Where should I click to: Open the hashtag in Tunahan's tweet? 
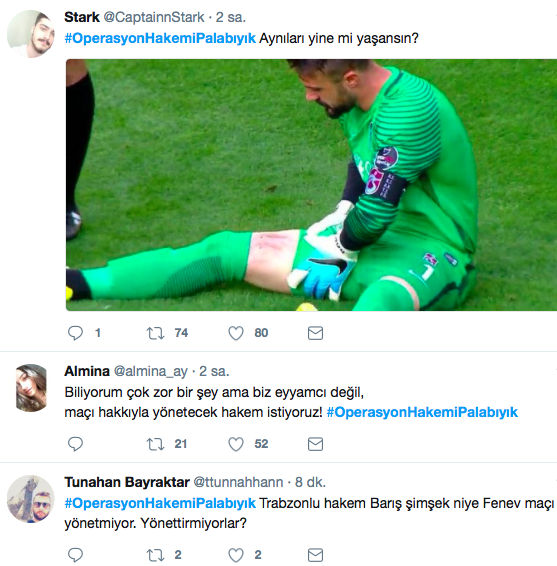point(160,503)
